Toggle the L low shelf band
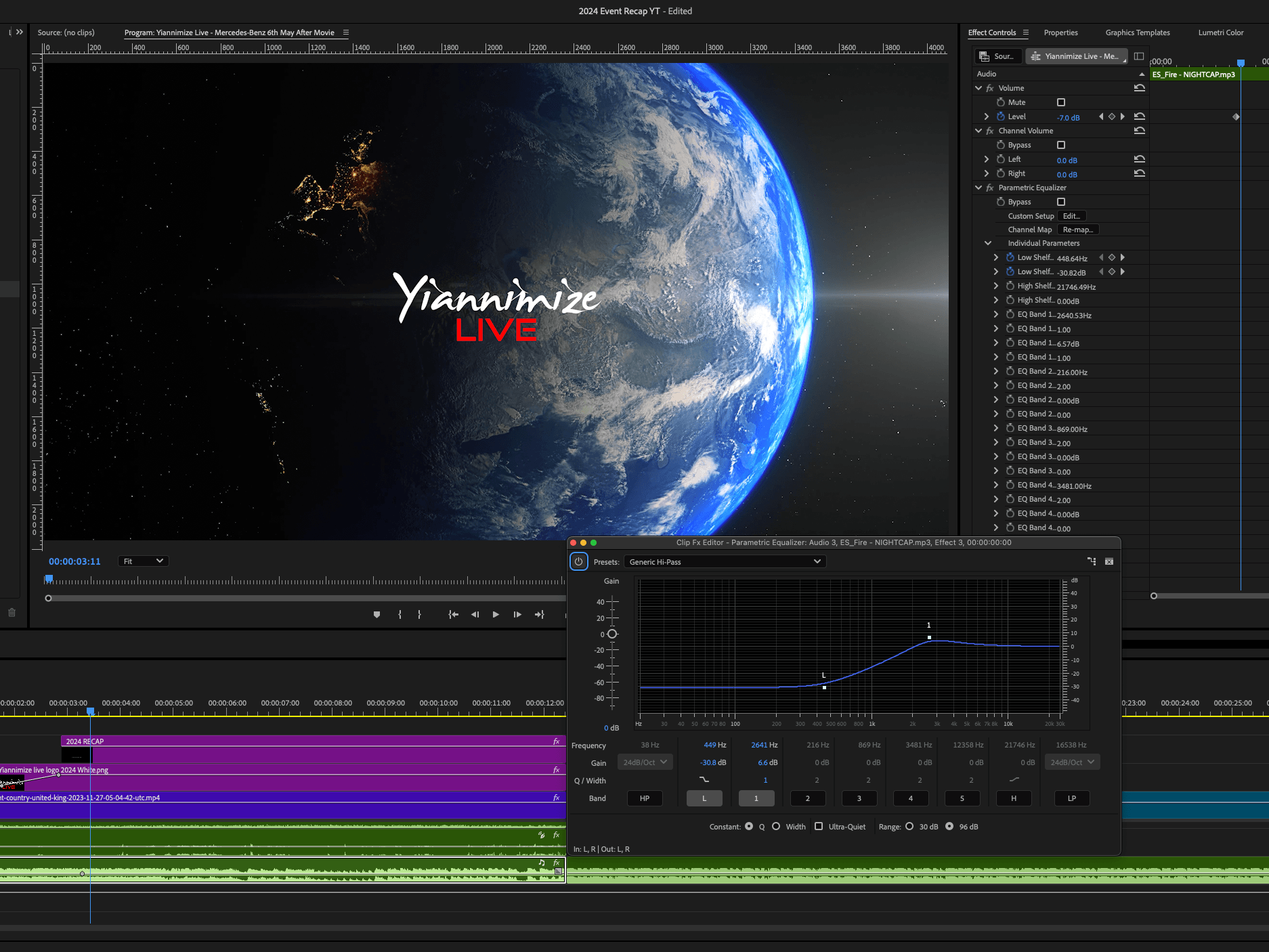1269x952 pixels. click(x=704, y=798)
